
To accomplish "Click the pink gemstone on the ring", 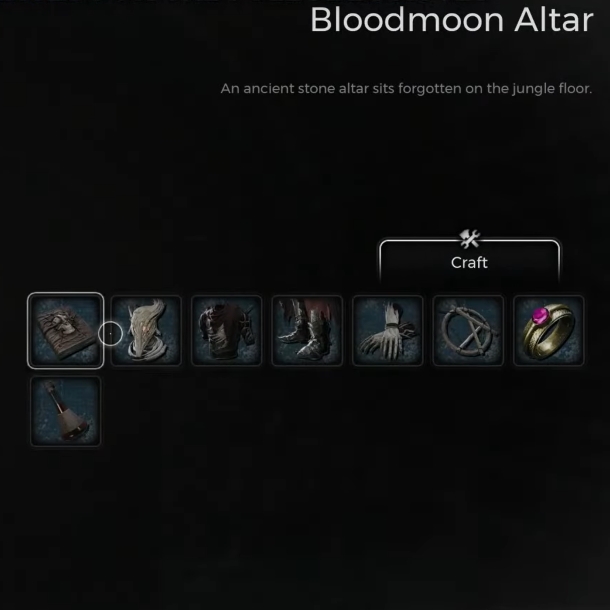I will (540, 314).
